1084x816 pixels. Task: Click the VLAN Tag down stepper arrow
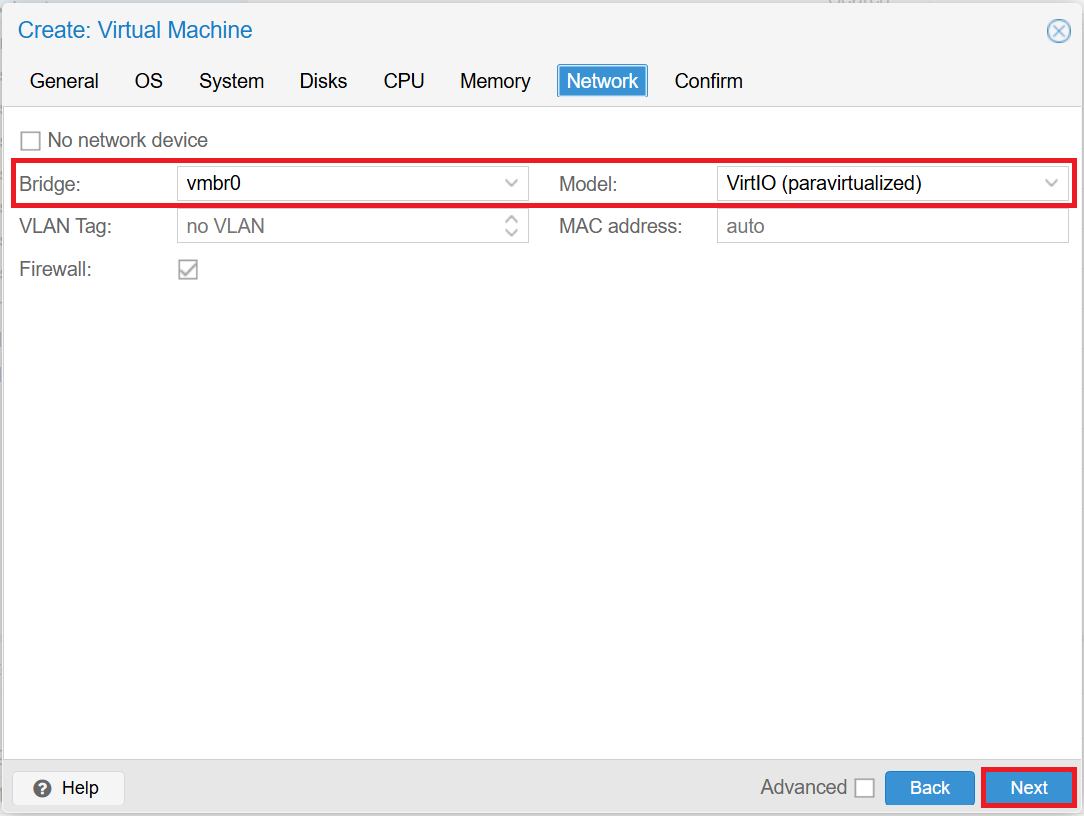point(512,231)
